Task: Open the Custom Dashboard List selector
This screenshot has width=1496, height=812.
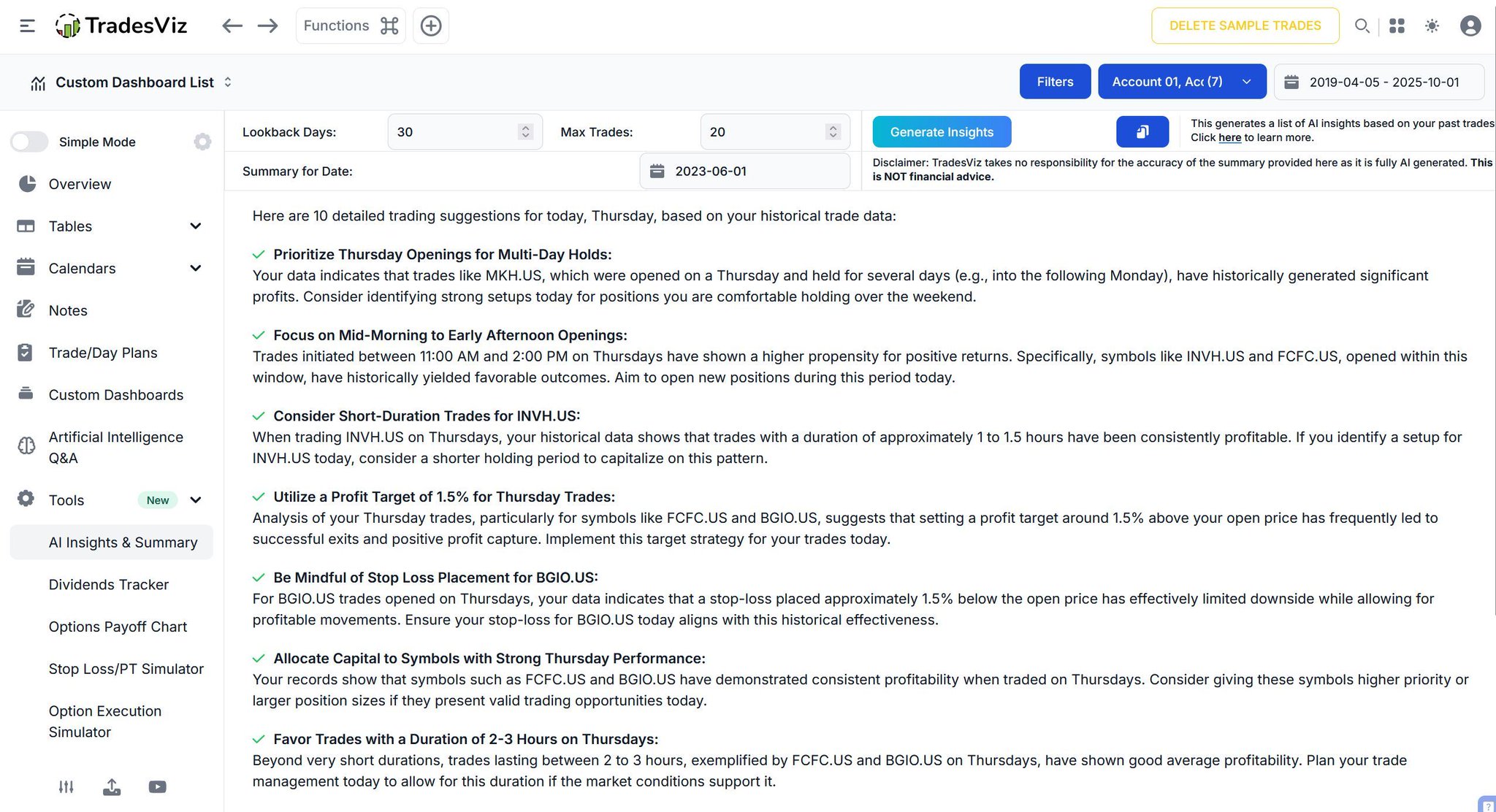Action: click(x=135, y=83)
